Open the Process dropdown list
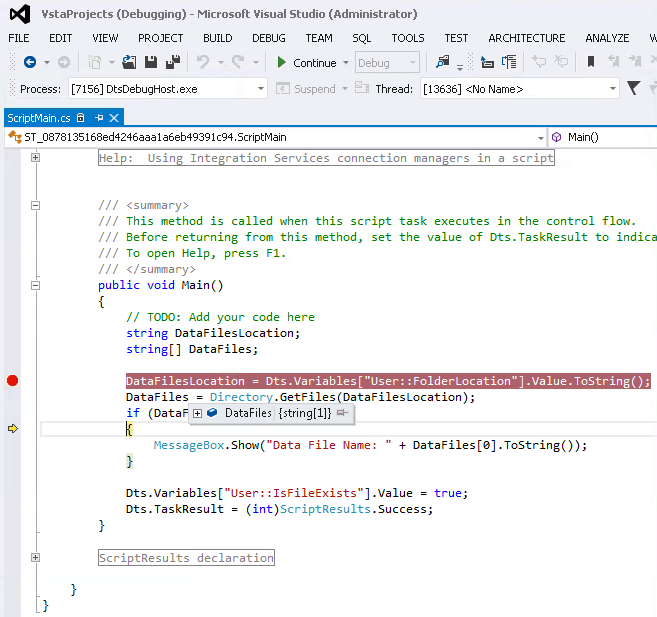Screen dimensions: 657x617 click(x=261, y=88)
